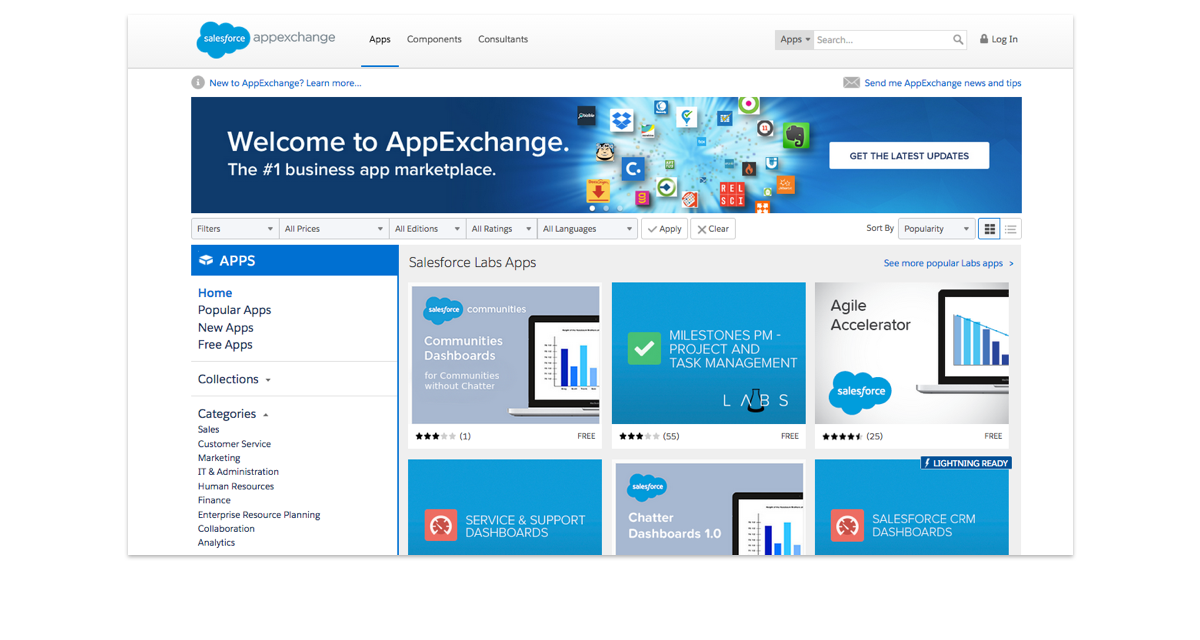1200x640 pixels.
Task: Click the envelope news icon
Action: tap(851, 83)
